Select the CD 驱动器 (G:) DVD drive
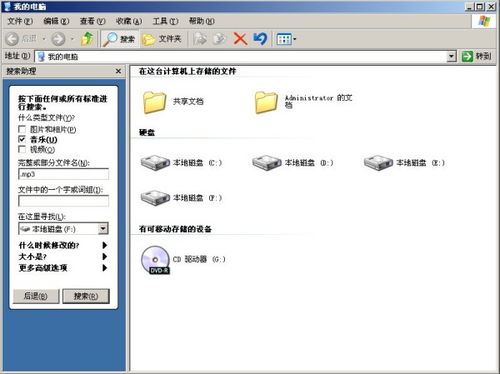Screen dimensions: 500x374 coord(183,260)
